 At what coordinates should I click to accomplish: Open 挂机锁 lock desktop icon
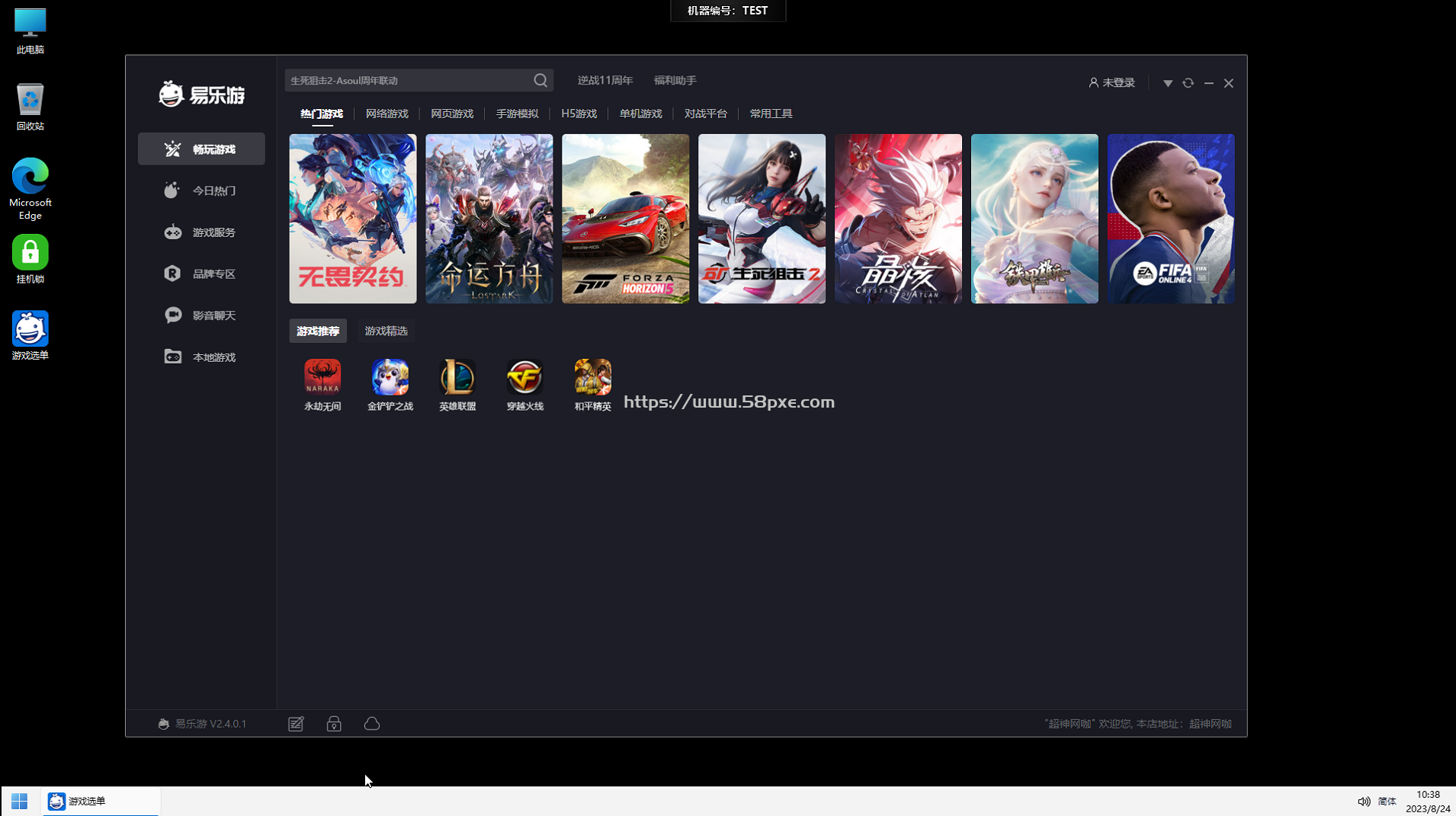(30, 259)
